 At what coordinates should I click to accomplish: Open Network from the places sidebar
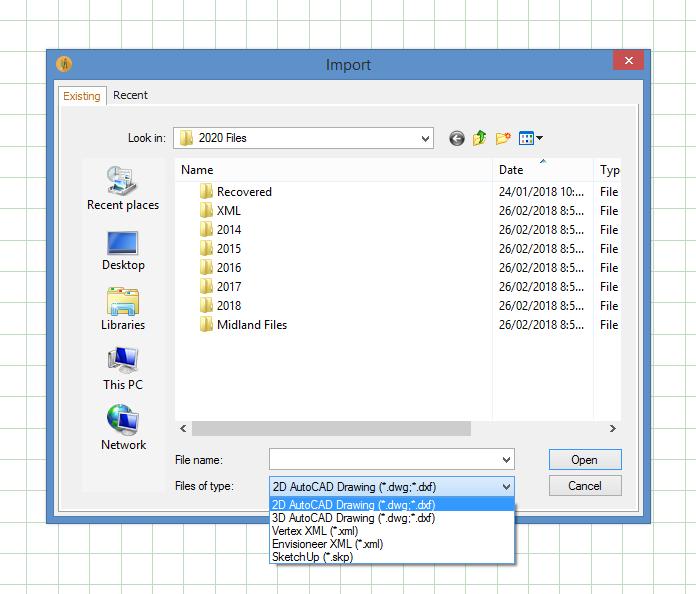click(x=123, y=429)
